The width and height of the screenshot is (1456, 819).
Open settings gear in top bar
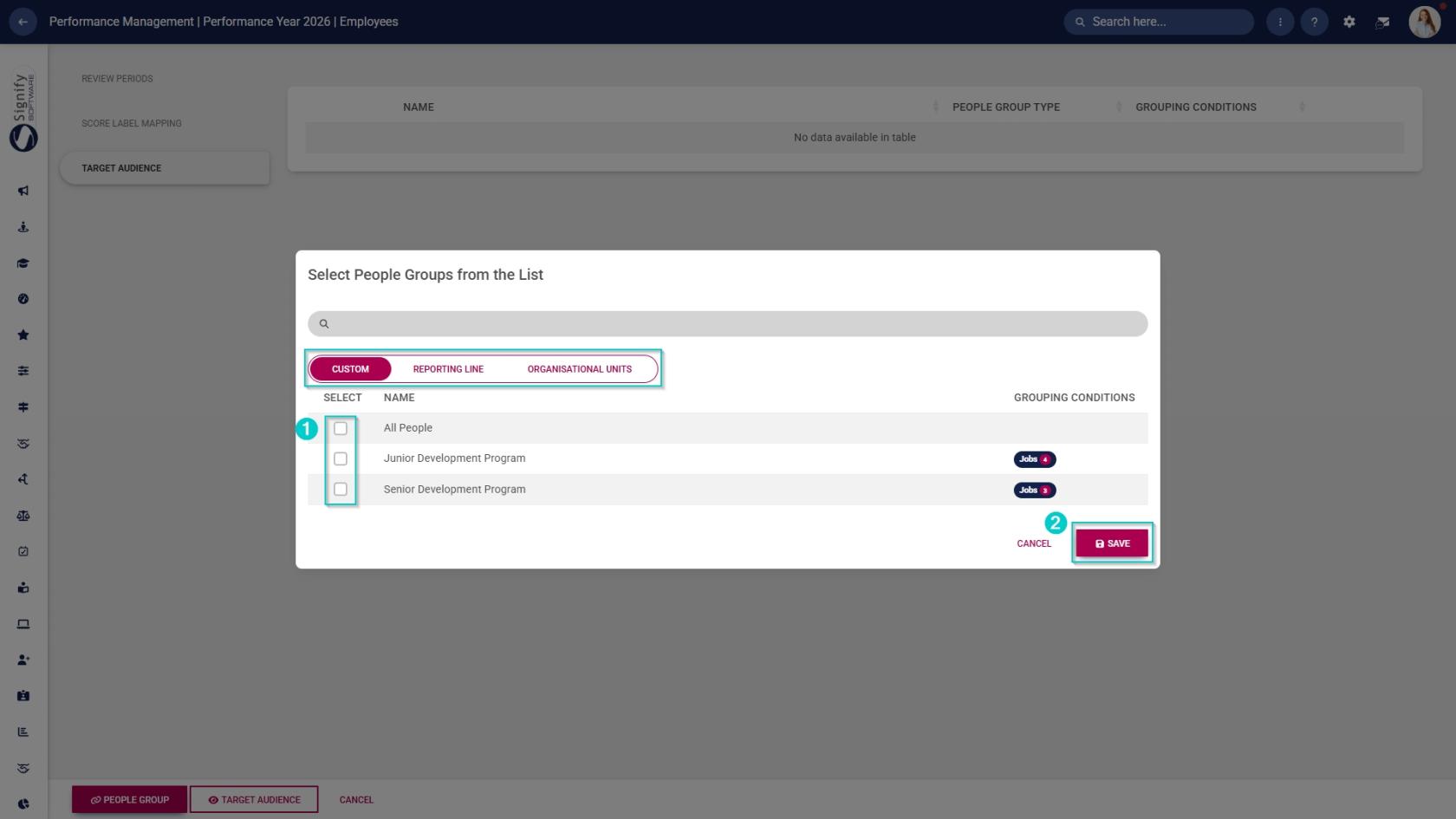1349,22
